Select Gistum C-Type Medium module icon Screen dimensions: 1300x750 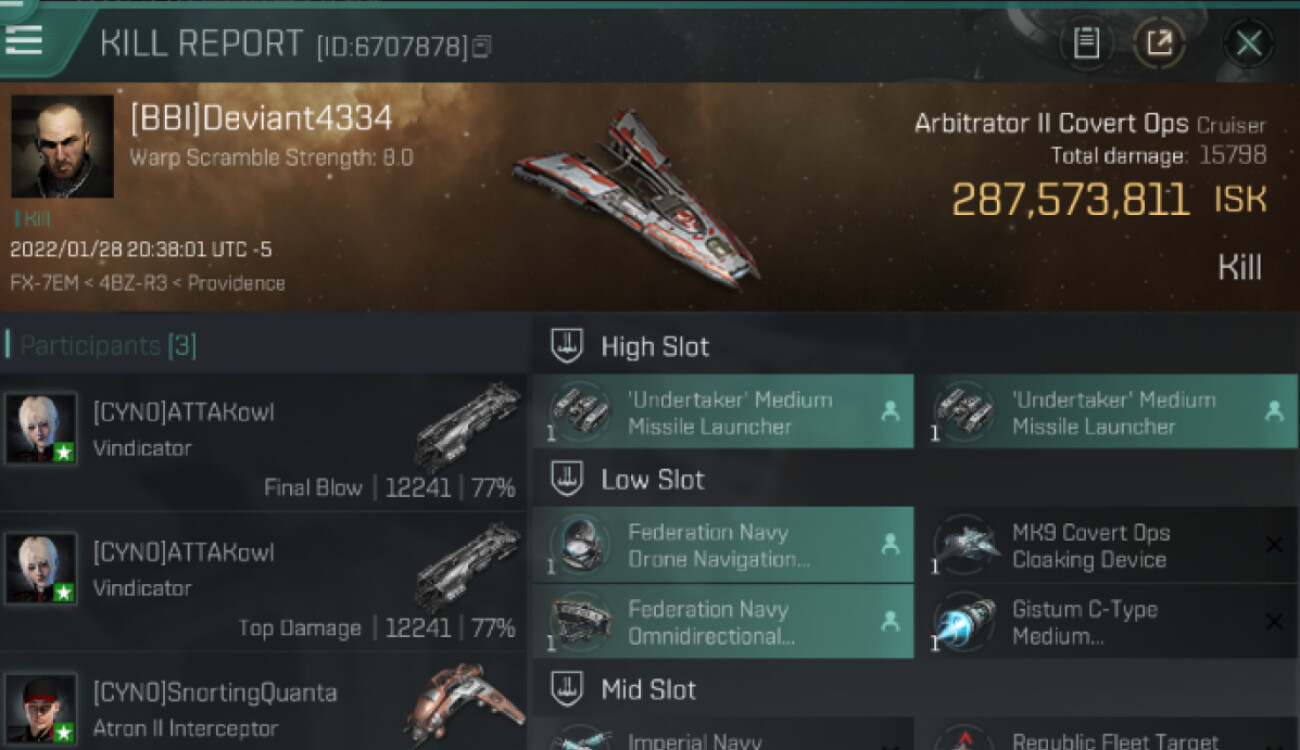pyautogui.click(x=965, y=622)
